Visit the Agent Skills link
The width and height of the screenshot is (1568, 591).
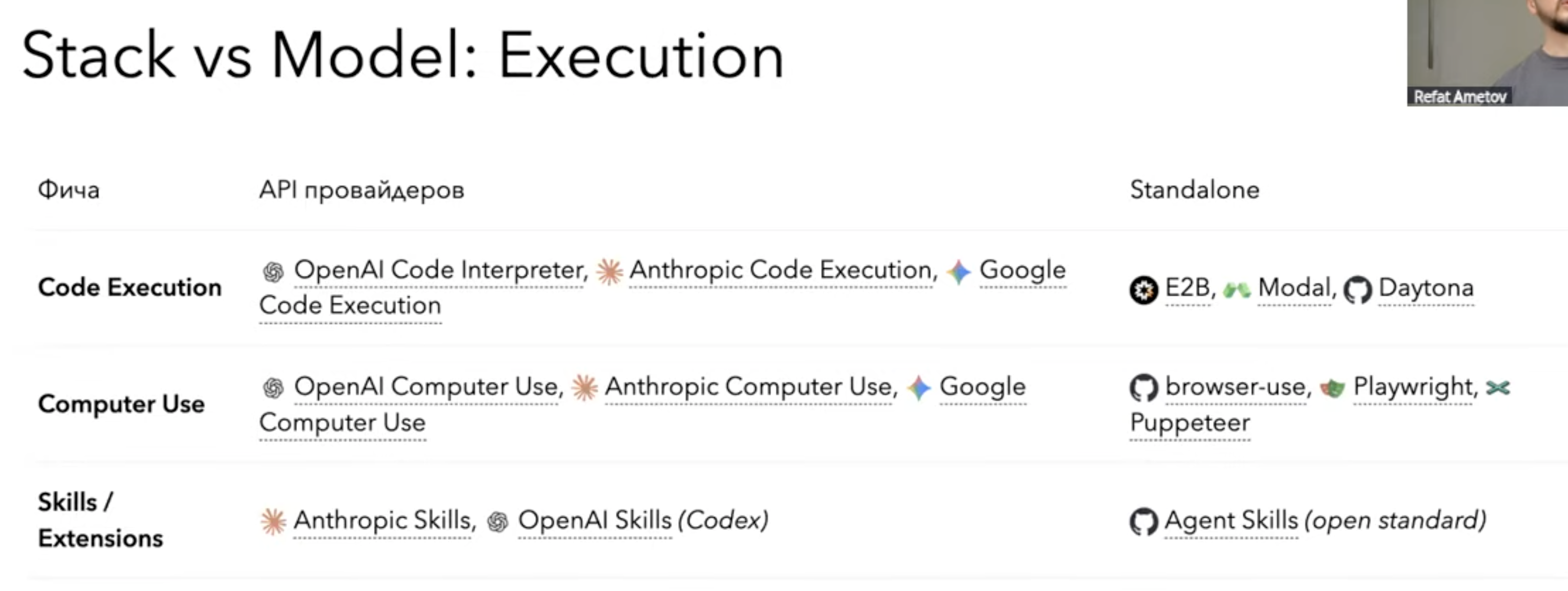click(1231, 521)
